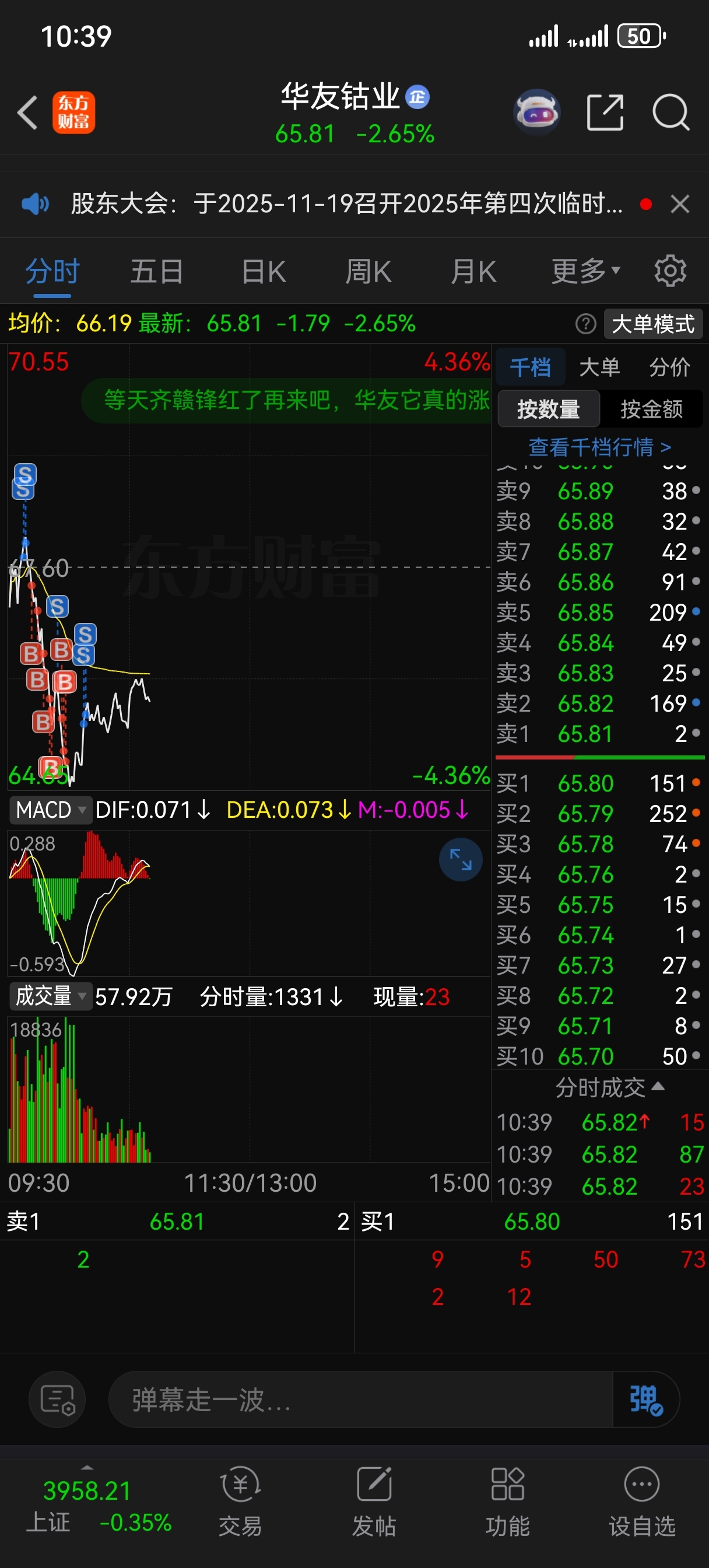Tap the 3958.21 上证 index value

87,1492
